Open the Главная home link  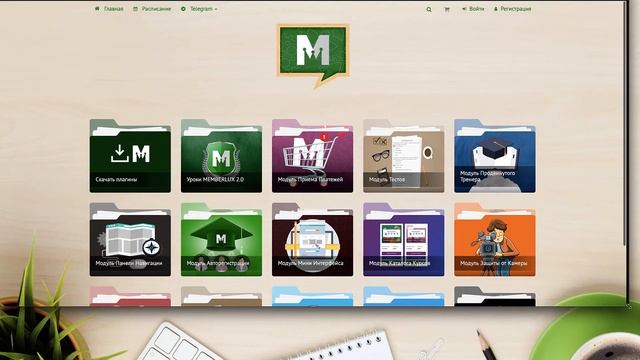(x=109, y=9)
